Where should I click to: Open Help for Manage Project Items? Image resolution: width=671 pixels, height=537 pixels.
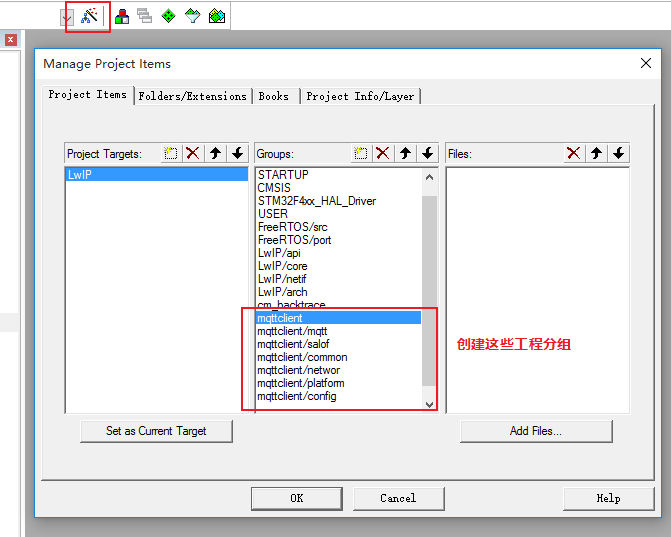(x=609, y=498)
